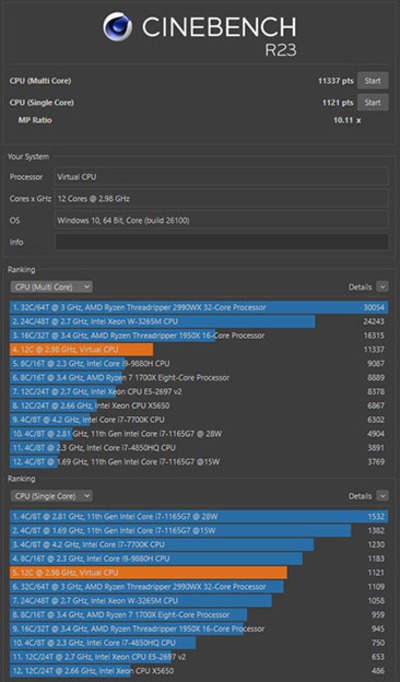Click the Processor field showing Virtual CPU
Image resolution: width=400 pixels, height=682 pixels.
(222, 177)
